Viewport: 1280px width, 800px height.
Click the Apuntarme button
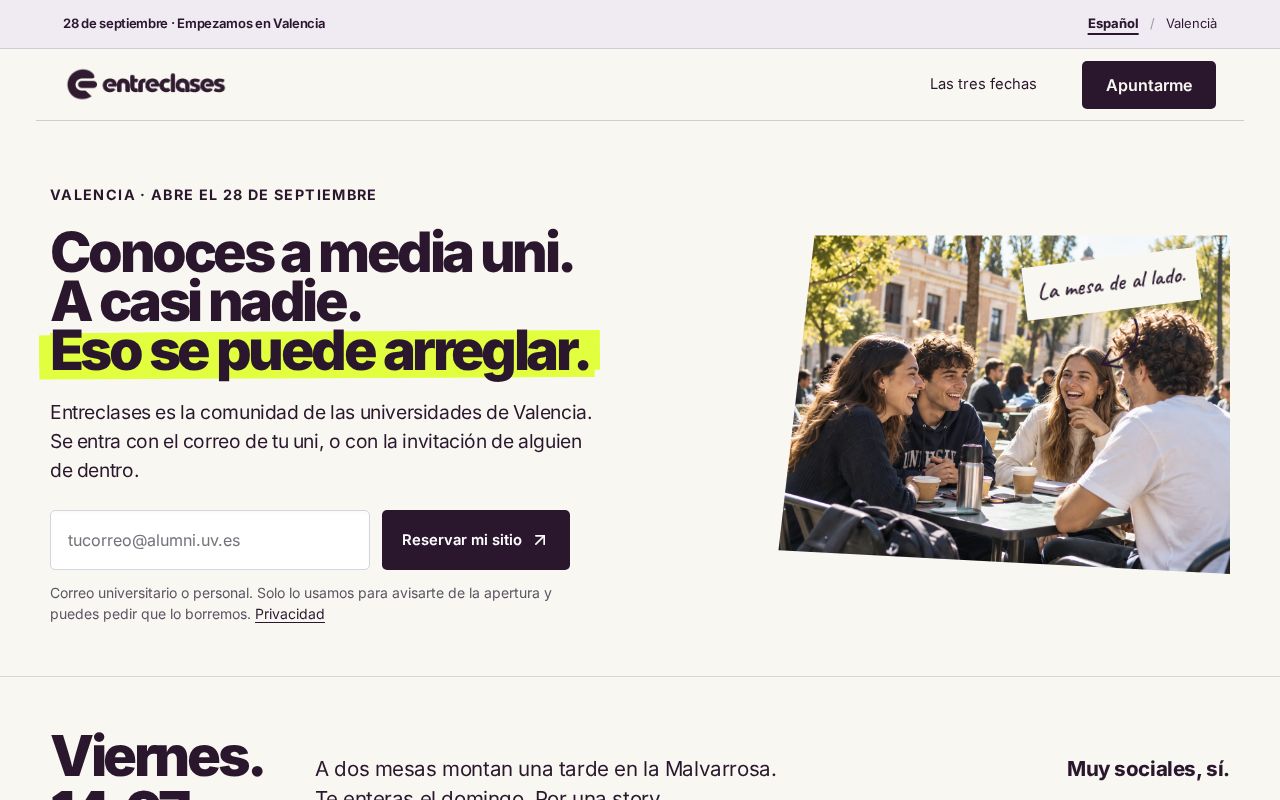click(x=1149, y=85)
